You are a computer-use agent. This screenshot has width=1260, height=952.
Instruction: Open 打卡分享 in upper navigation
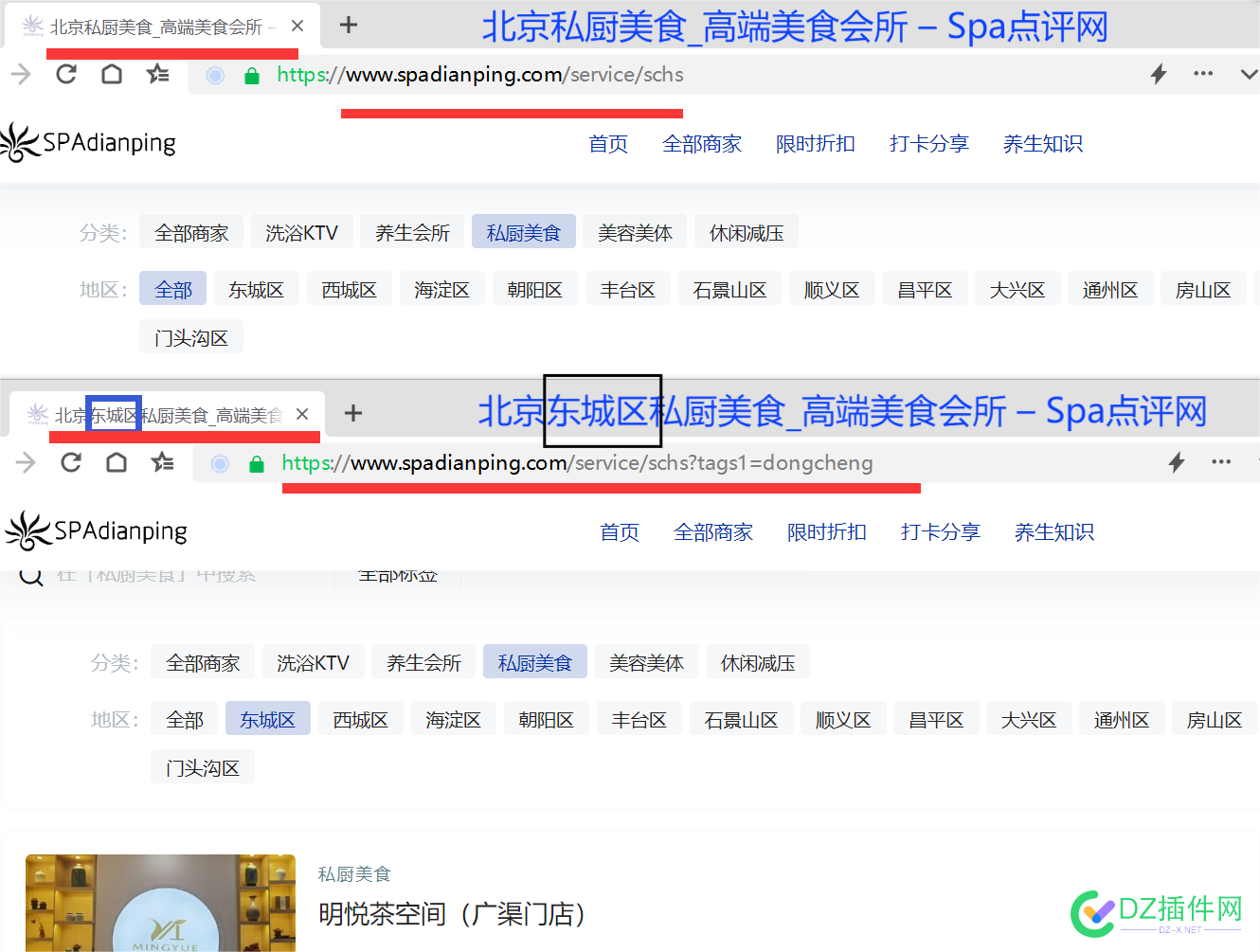click(x=929, y=144)
